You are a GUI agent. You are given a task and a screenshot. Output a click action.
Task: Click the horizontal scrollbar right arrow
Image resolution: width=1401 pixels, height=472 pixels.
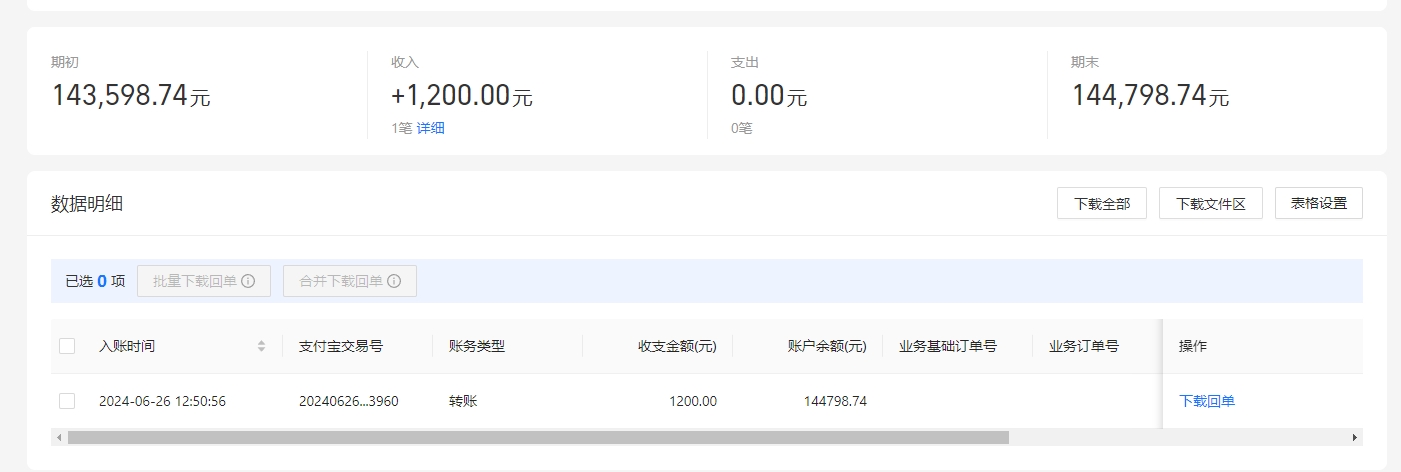coord(1355,437)
